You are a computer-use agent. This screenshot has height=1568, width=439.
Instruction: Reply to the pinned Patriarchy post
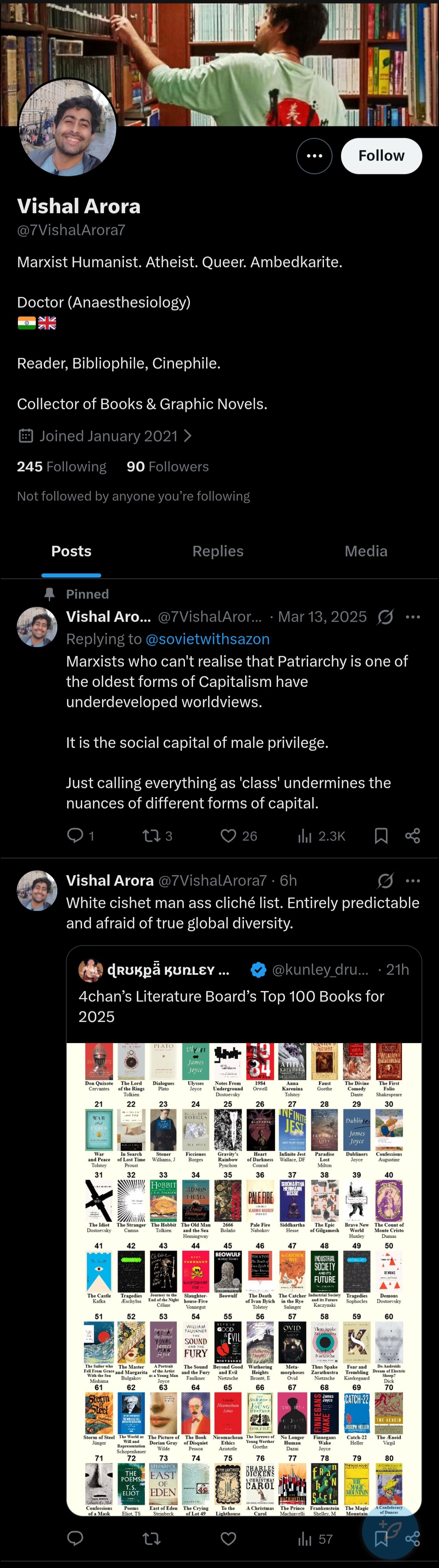coord(75,835)
